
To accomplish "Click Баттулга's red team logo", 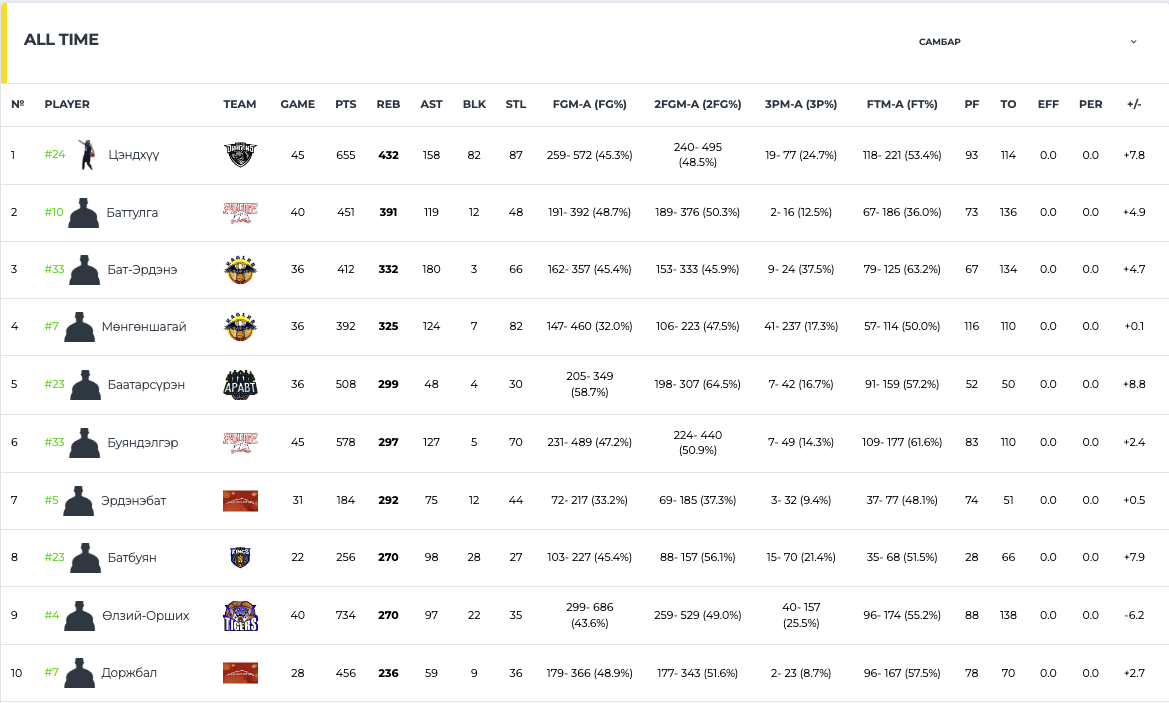I will 240,212.
